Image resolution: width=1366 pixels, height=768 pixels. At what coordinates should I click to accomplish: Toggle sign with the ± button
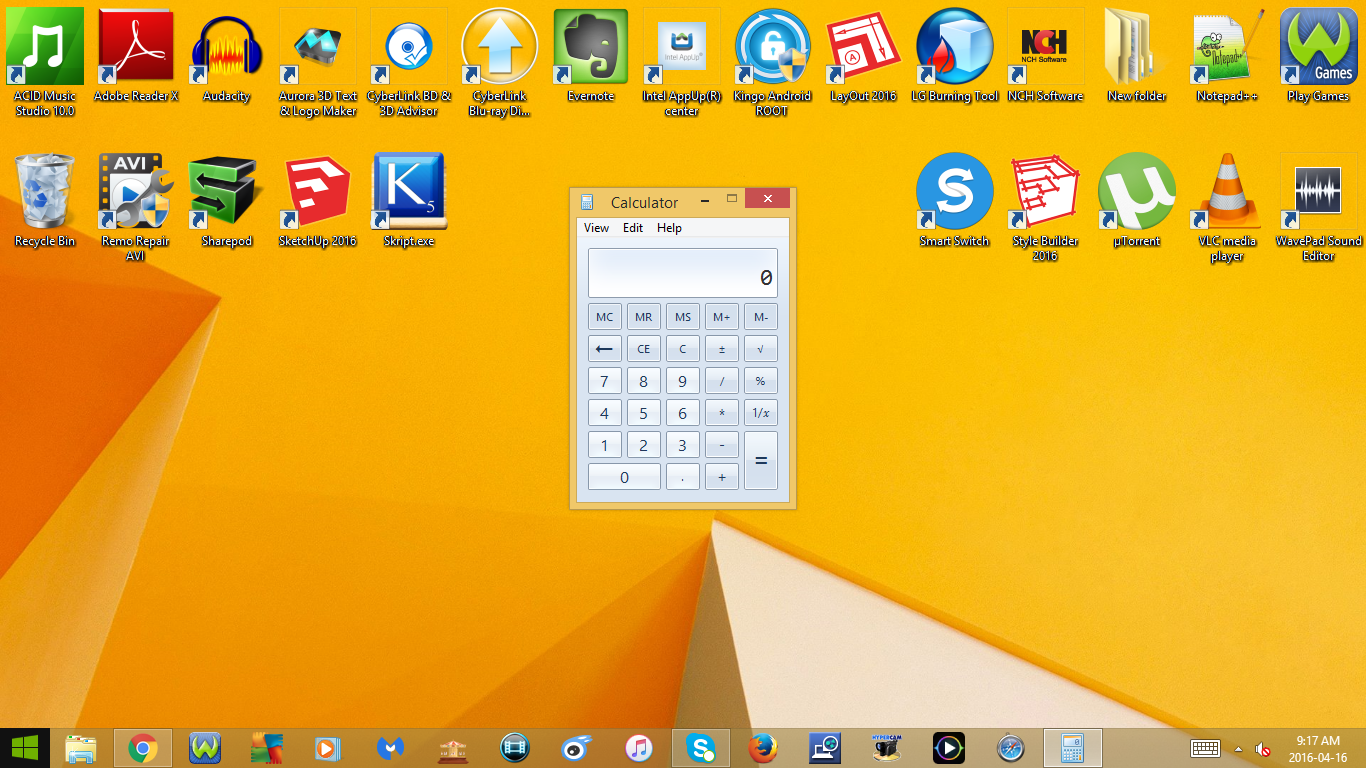[721, 349]
